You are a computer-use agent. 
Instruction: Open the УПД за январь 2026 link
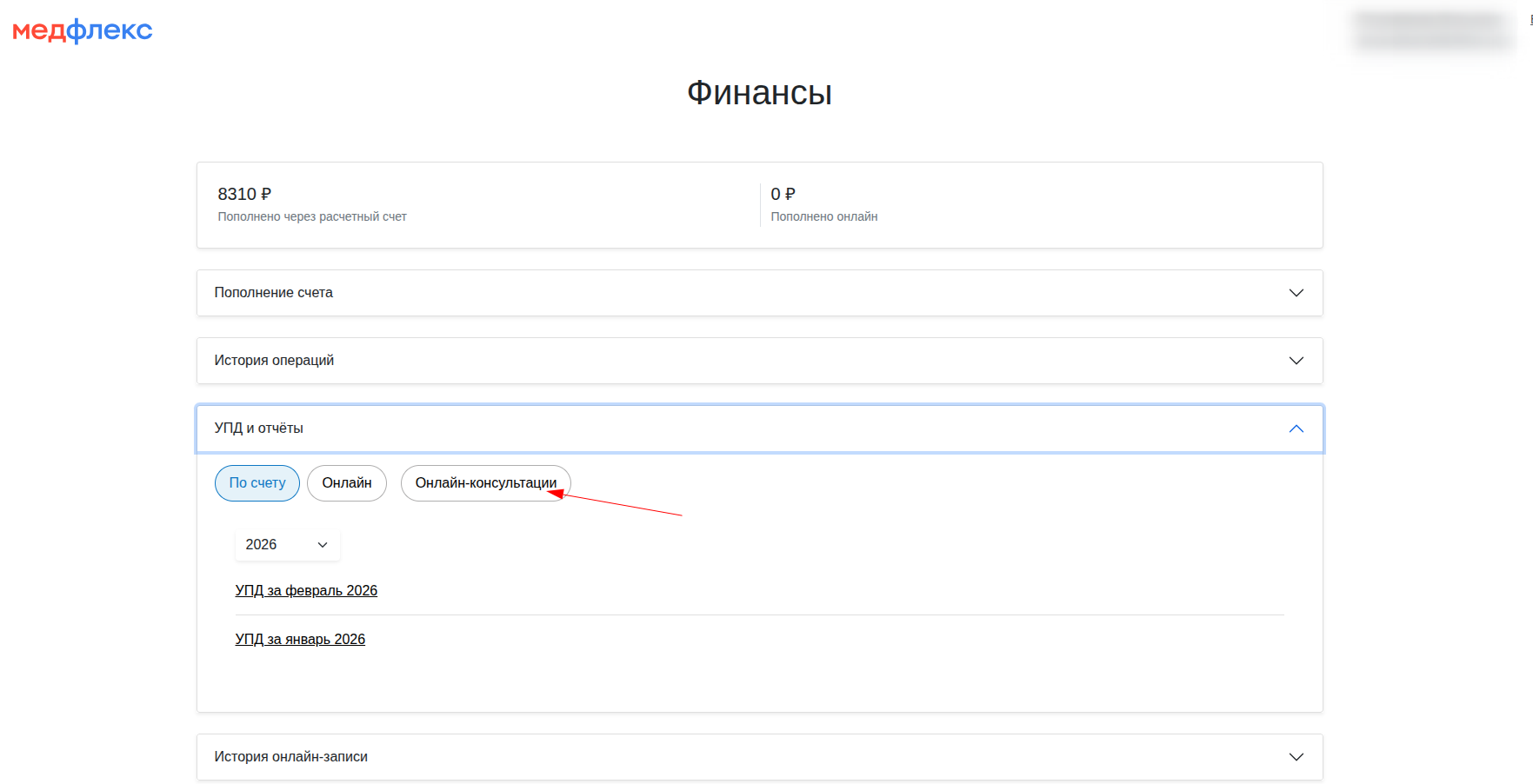pos(300,640)
